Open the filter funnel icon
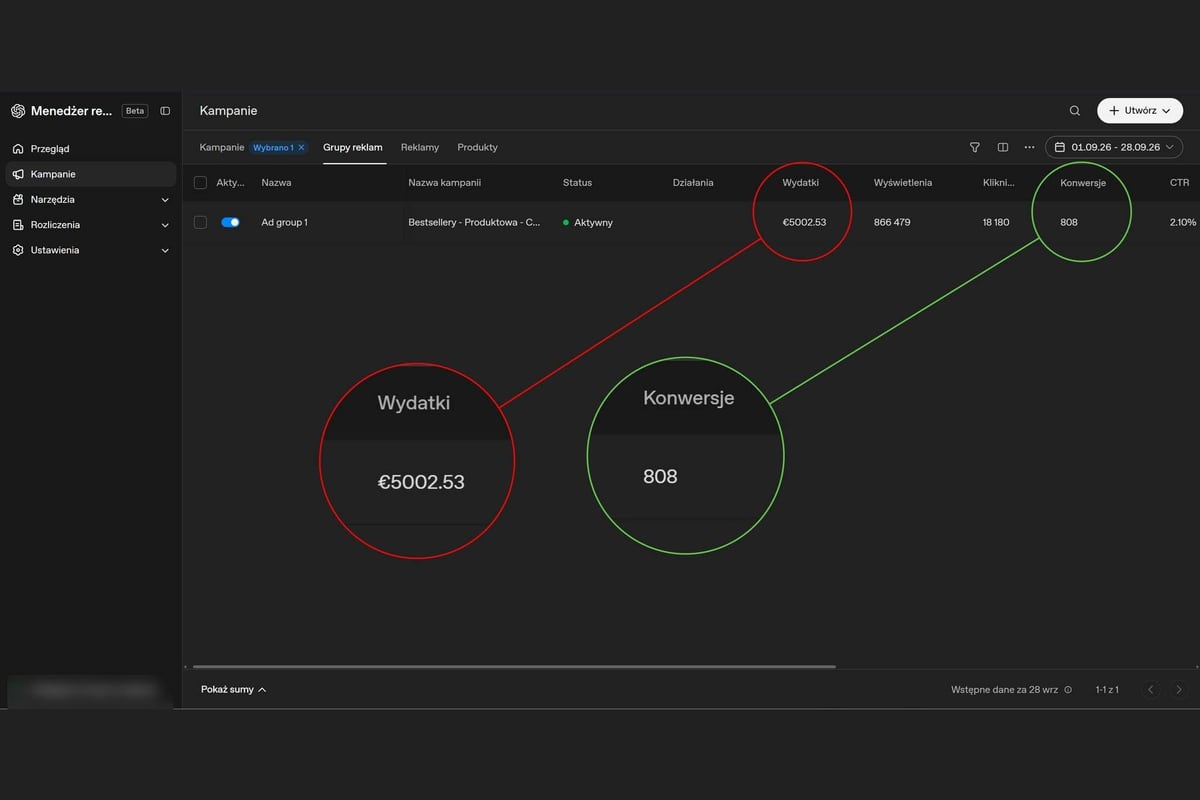This screenshot has height=800, width=1200. coord(975,147)
